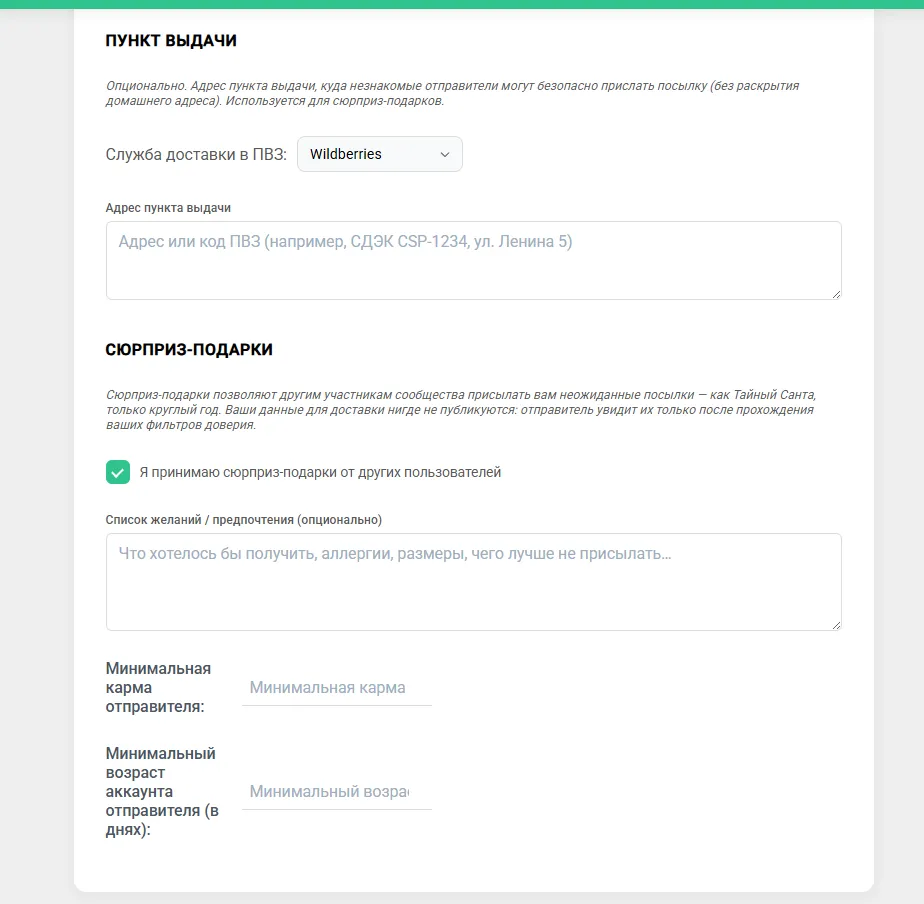The width and height of the screenshot is (924, 904).
Task: Click into the Минимальная карма input field
Action: click(337, 688)
